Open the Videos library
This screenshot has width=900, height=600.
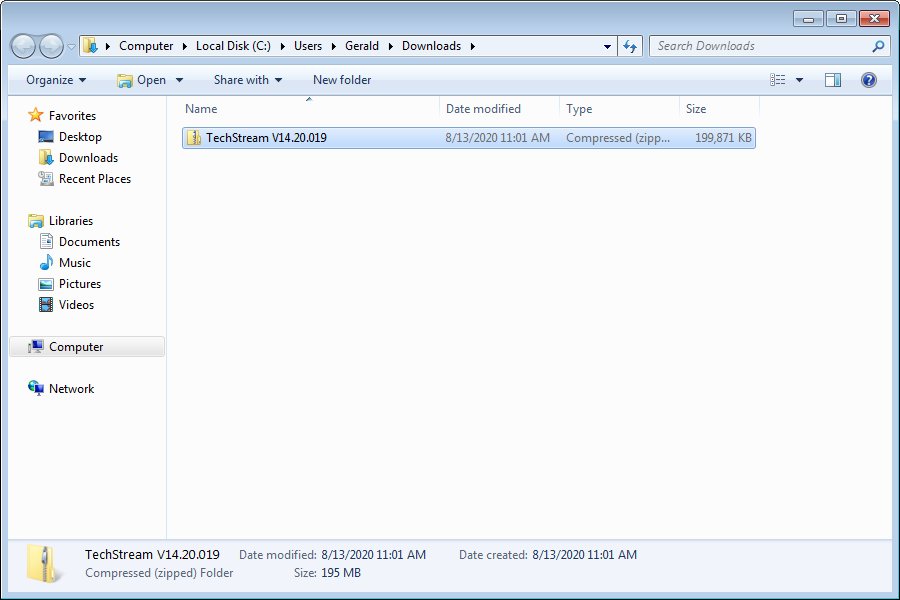coord(76,304)
